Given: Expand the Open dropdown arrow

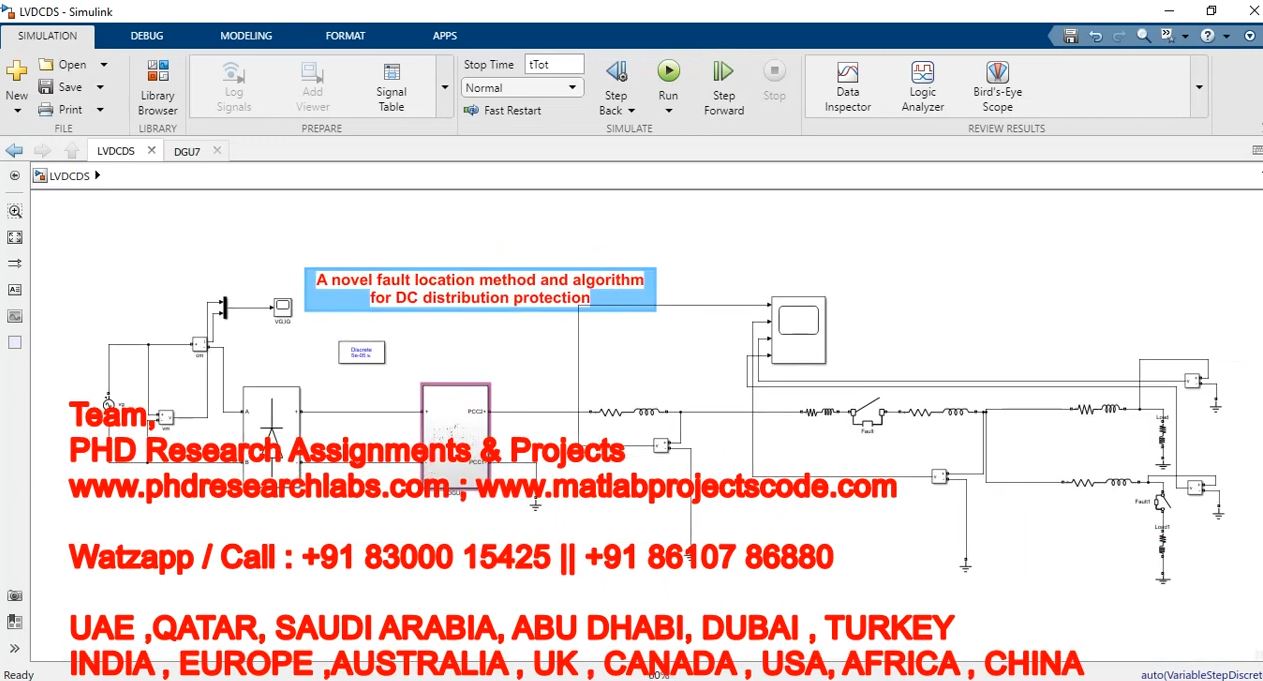Looking at the screenshot, I should point(103,65).
